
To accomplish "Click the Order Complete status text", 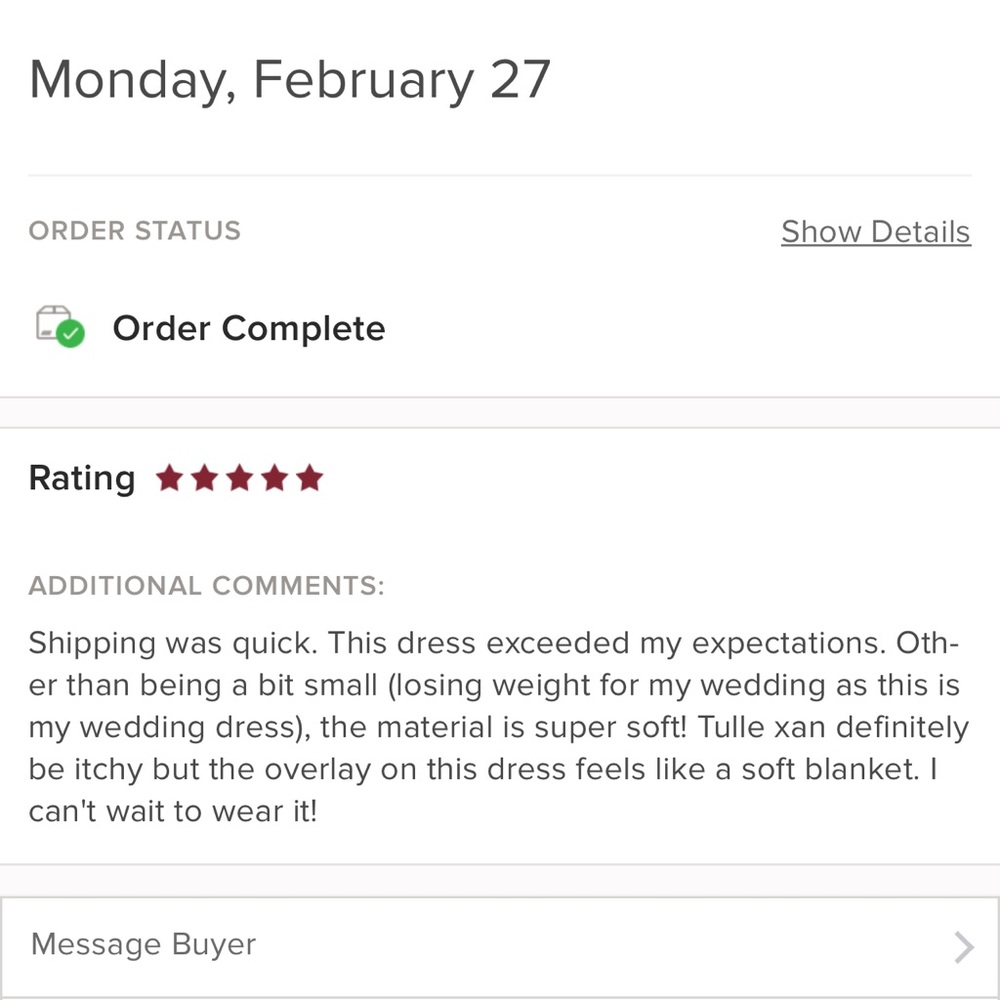I will point(248,329).
